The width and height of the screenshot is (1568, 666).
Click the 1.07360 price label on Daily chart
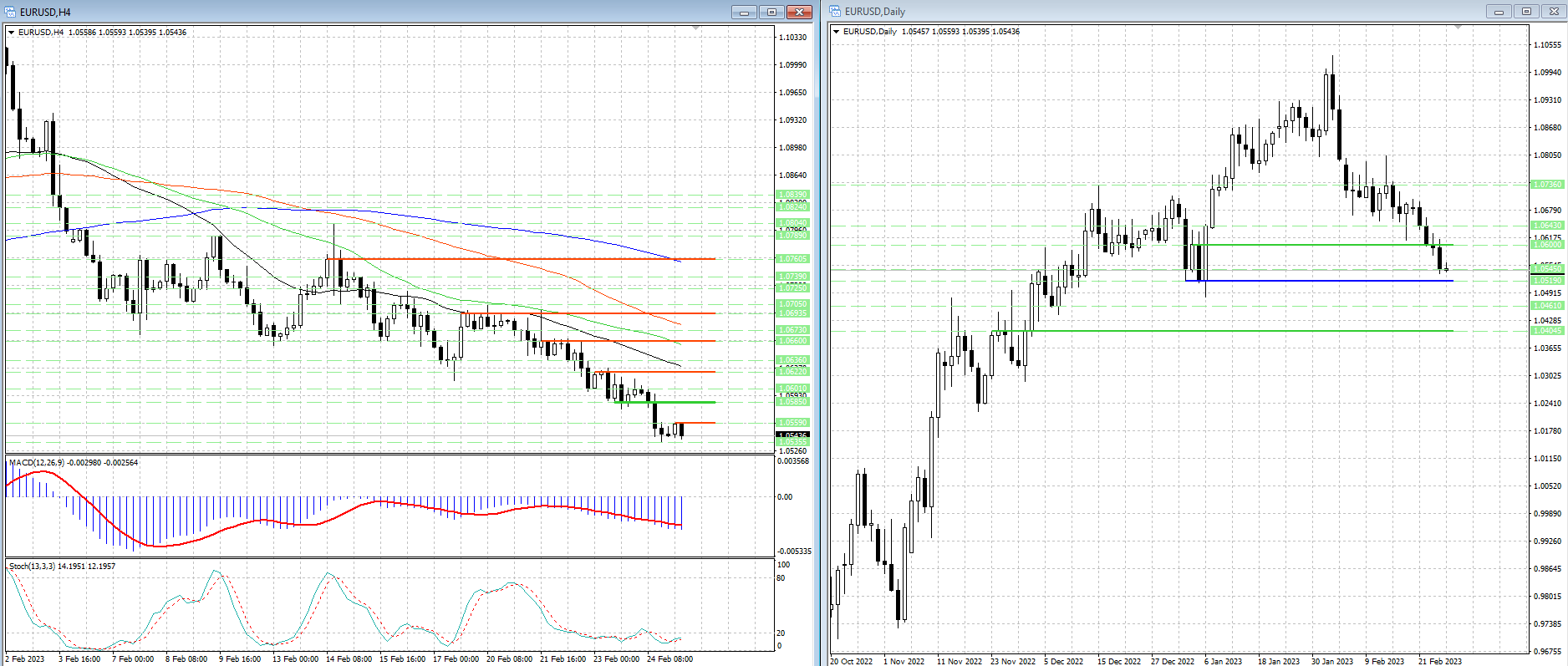click(x=1547, y=185)
